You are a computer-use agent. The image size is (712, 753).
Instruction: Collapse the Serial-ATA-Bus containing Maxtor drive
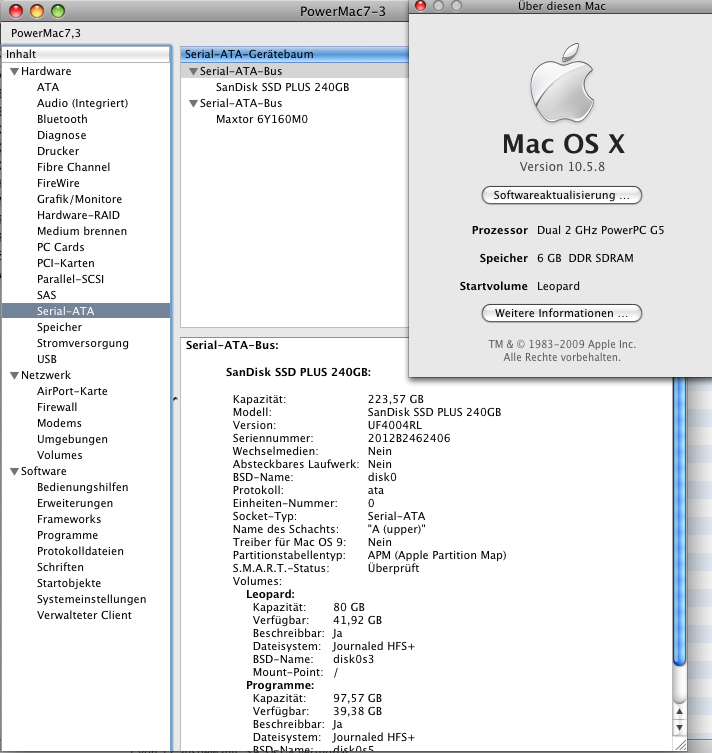coord(193,104)
